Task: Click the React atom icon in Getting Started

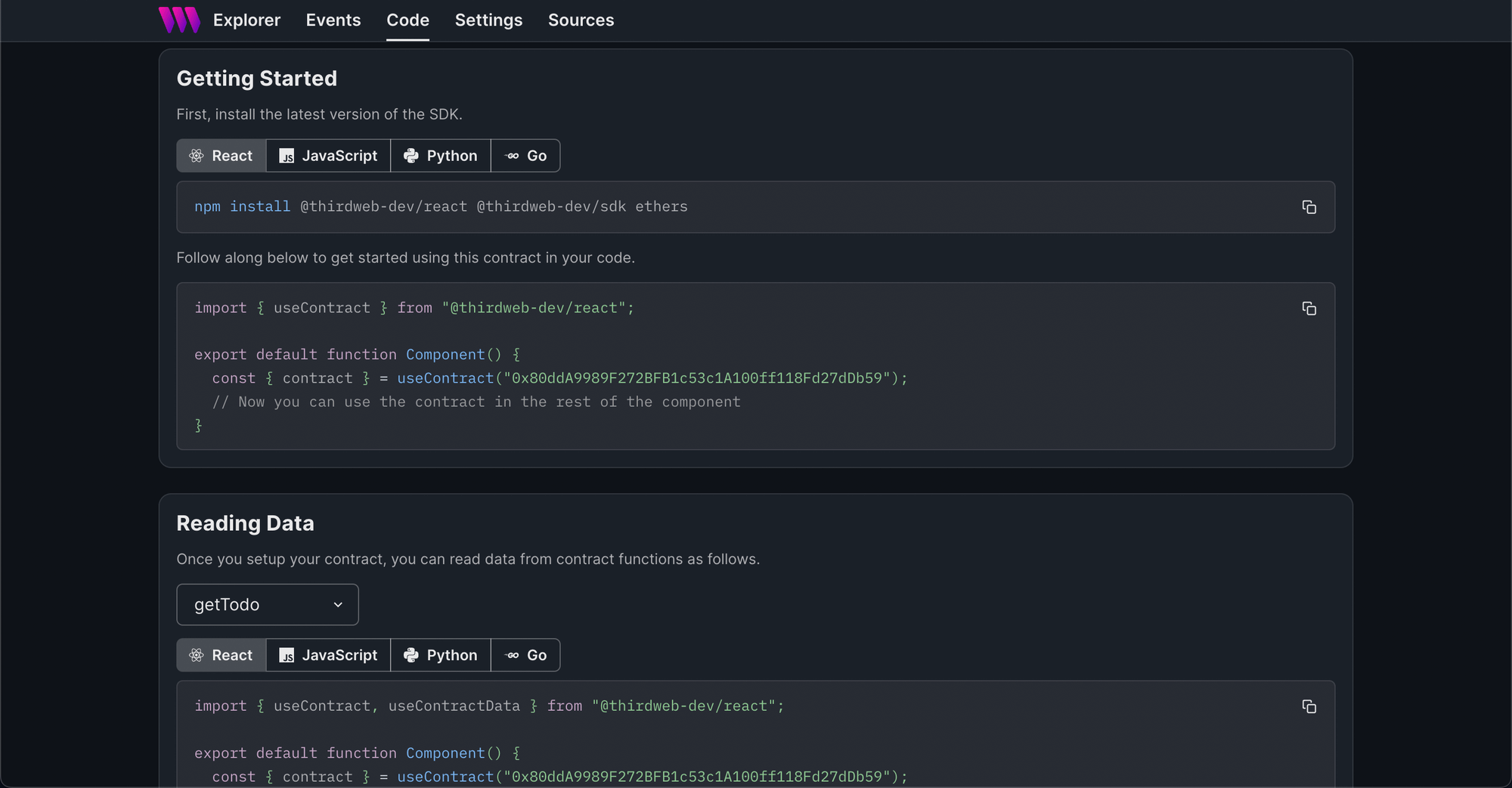Action: (x=197, y=155)
